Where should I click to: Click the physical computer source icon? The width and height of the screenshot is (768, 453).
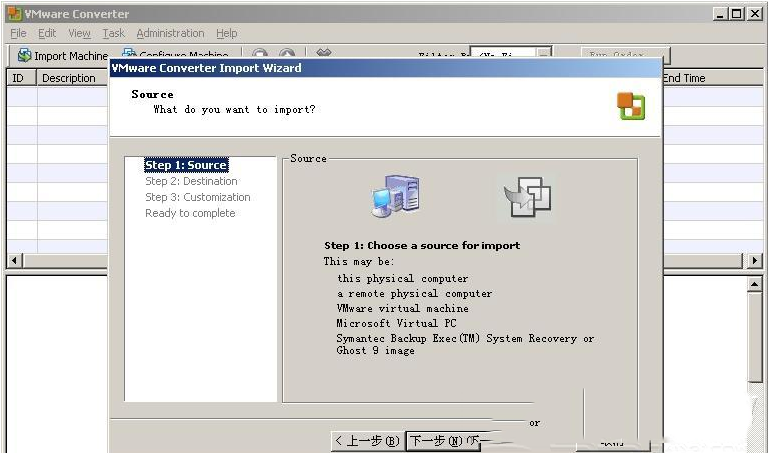point(395,196)
